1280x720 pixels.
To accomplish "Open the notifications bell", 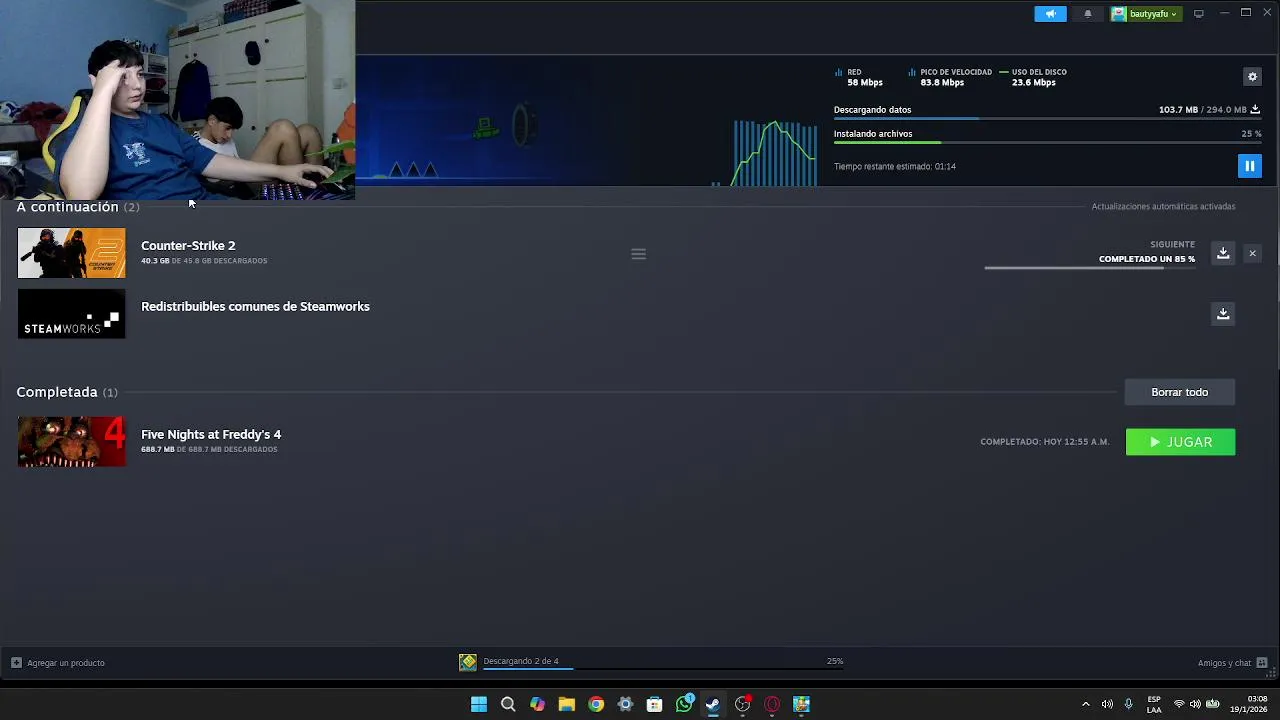I will (1088, 14).
